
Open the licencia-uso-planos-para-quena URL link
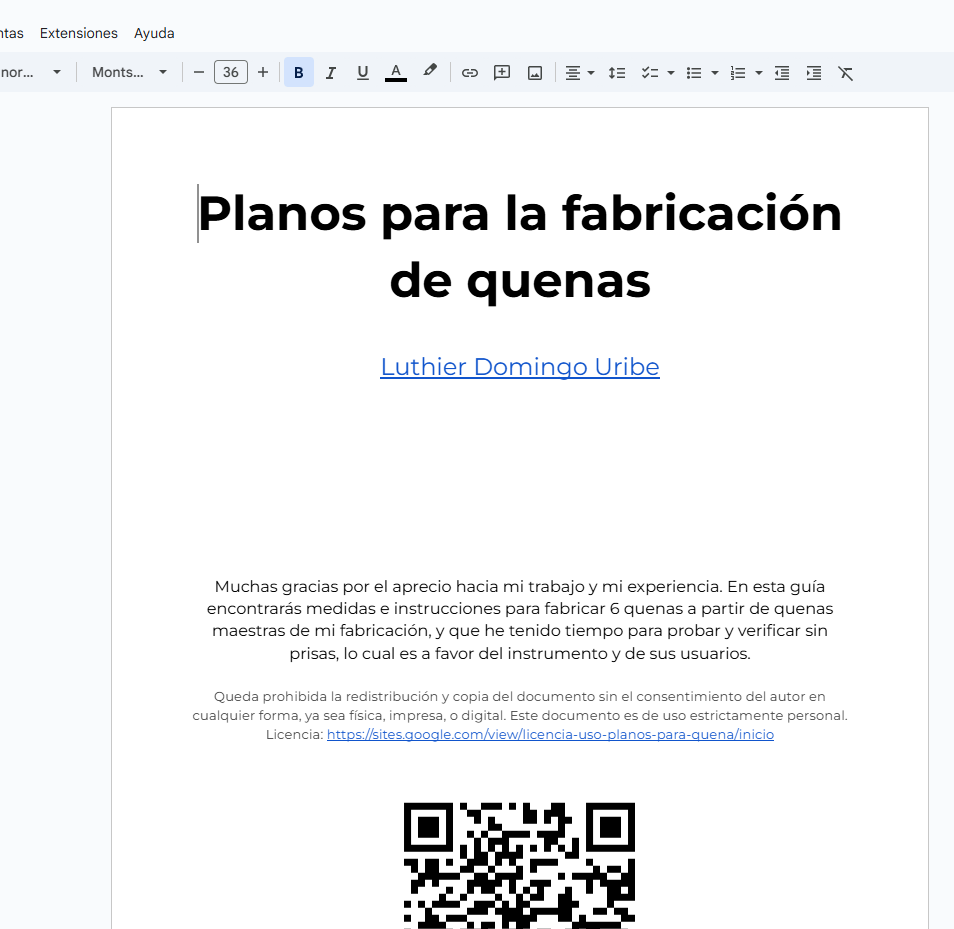point(550,734)
